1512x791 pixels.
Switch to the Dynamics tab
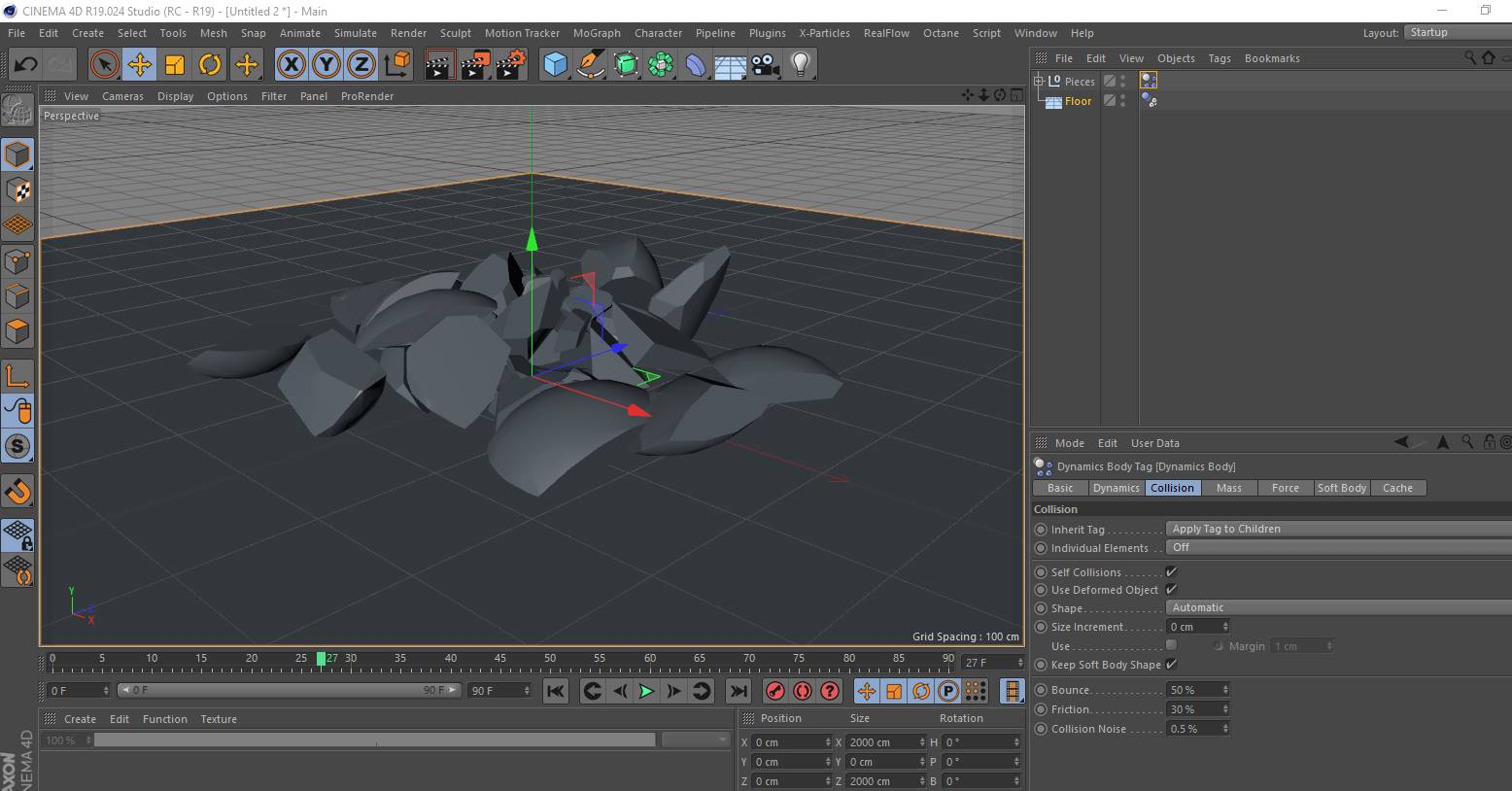click(x=1116, y=488)
